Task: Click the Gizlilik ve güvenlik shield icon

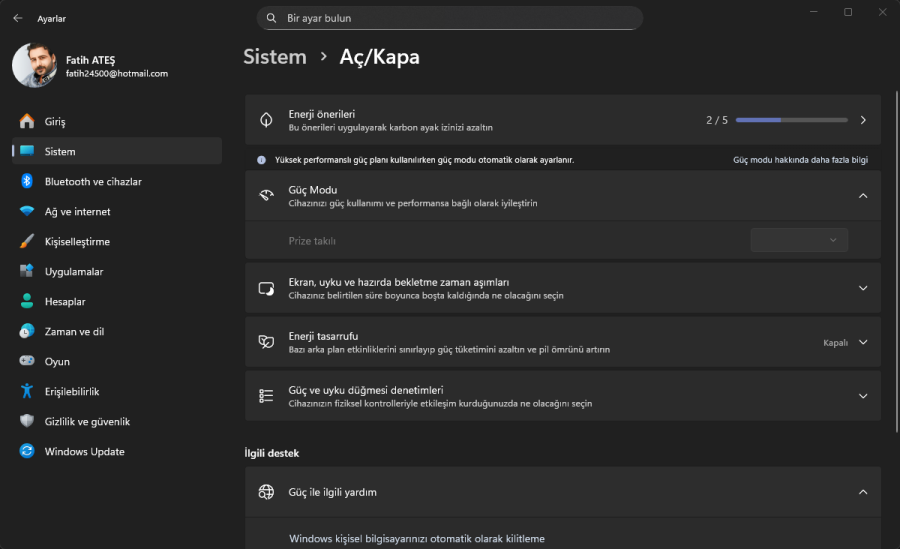Action: click(x=27, y=421)
